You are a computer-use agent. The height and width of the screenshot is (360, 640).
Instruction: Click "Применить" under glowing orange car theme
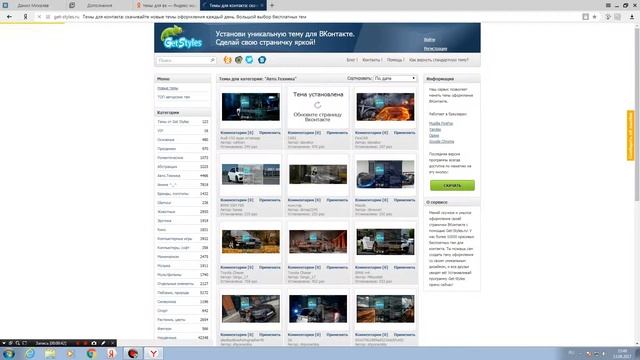[404, 133]
